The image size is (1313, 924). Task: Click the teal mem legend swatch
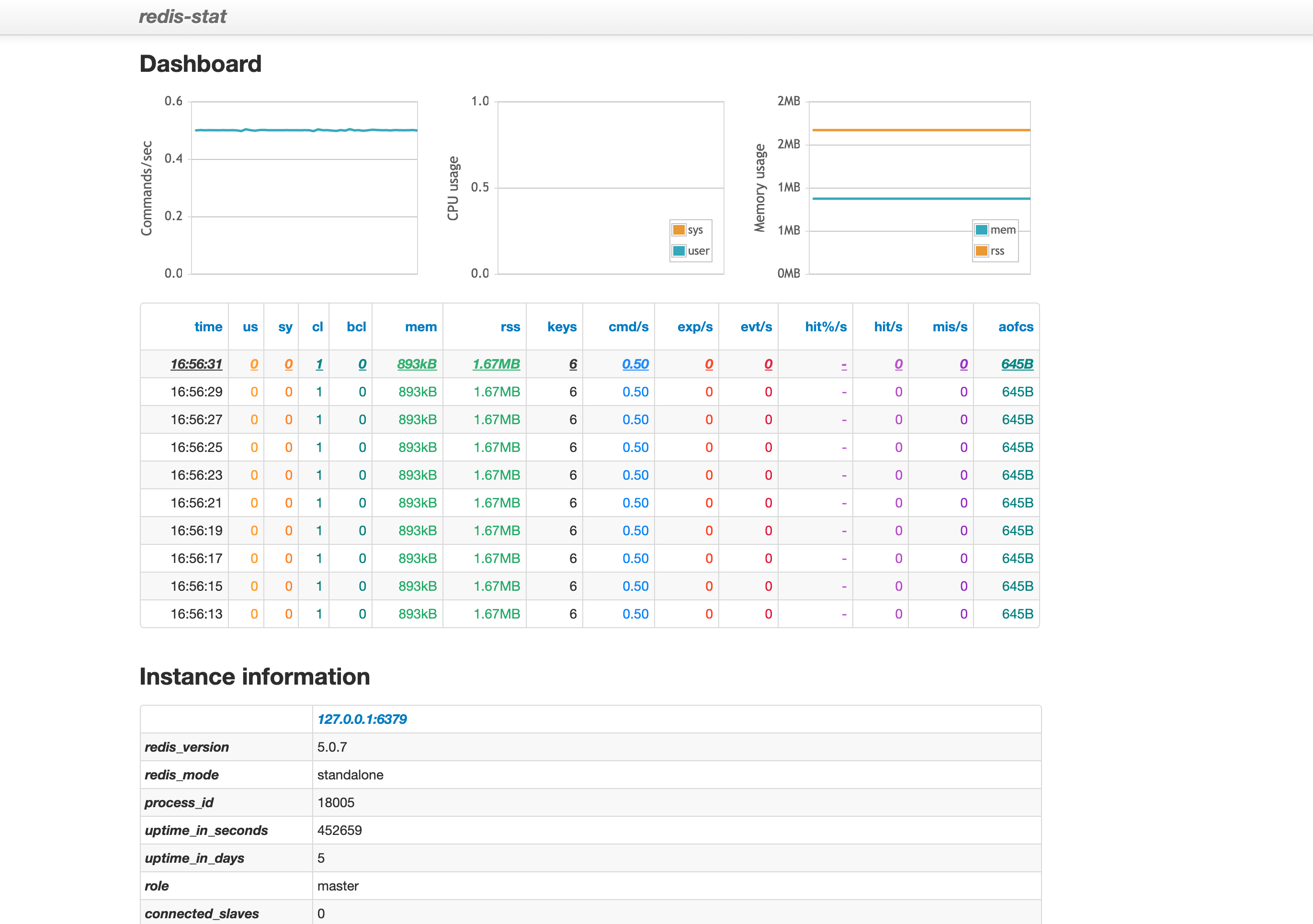(981, 230)
